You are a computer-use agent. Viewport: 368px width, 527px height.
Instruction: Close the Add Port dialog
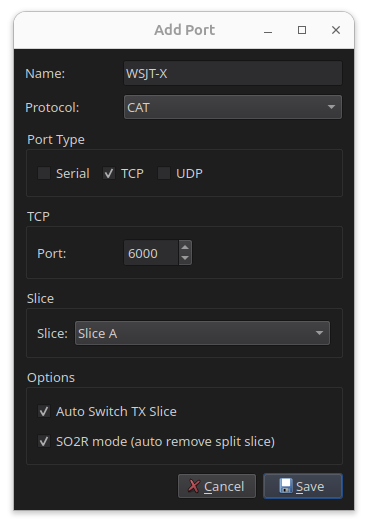(336, 30)
